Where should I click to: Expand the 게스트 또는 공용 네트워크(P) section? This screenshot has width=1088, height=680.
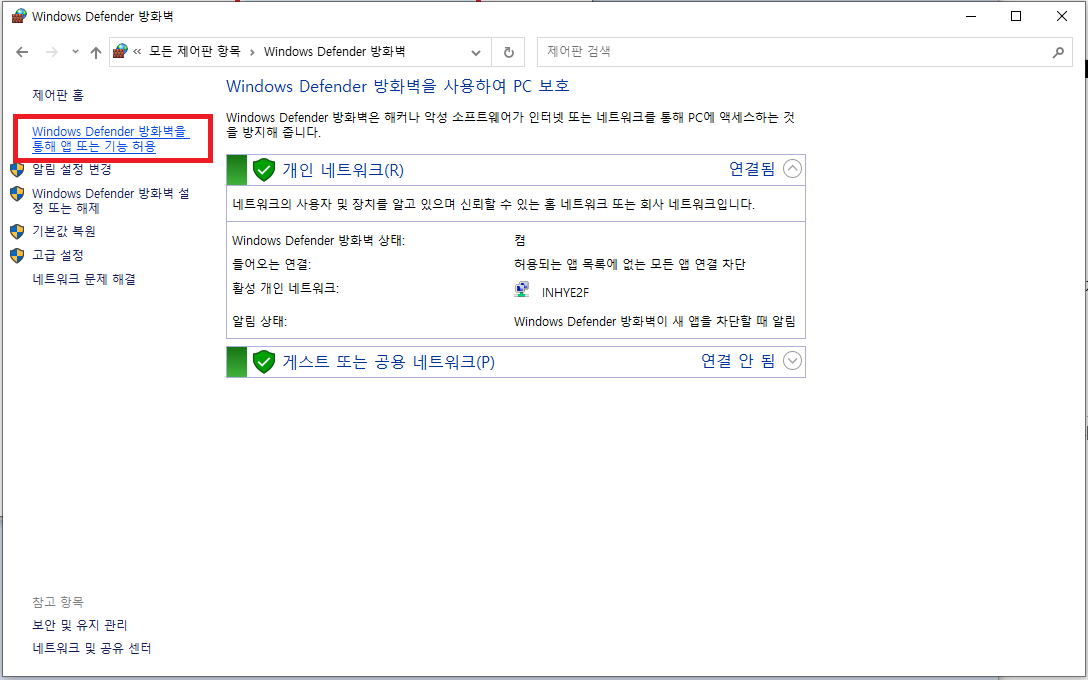pyautogui.click(x=792, y=361)
